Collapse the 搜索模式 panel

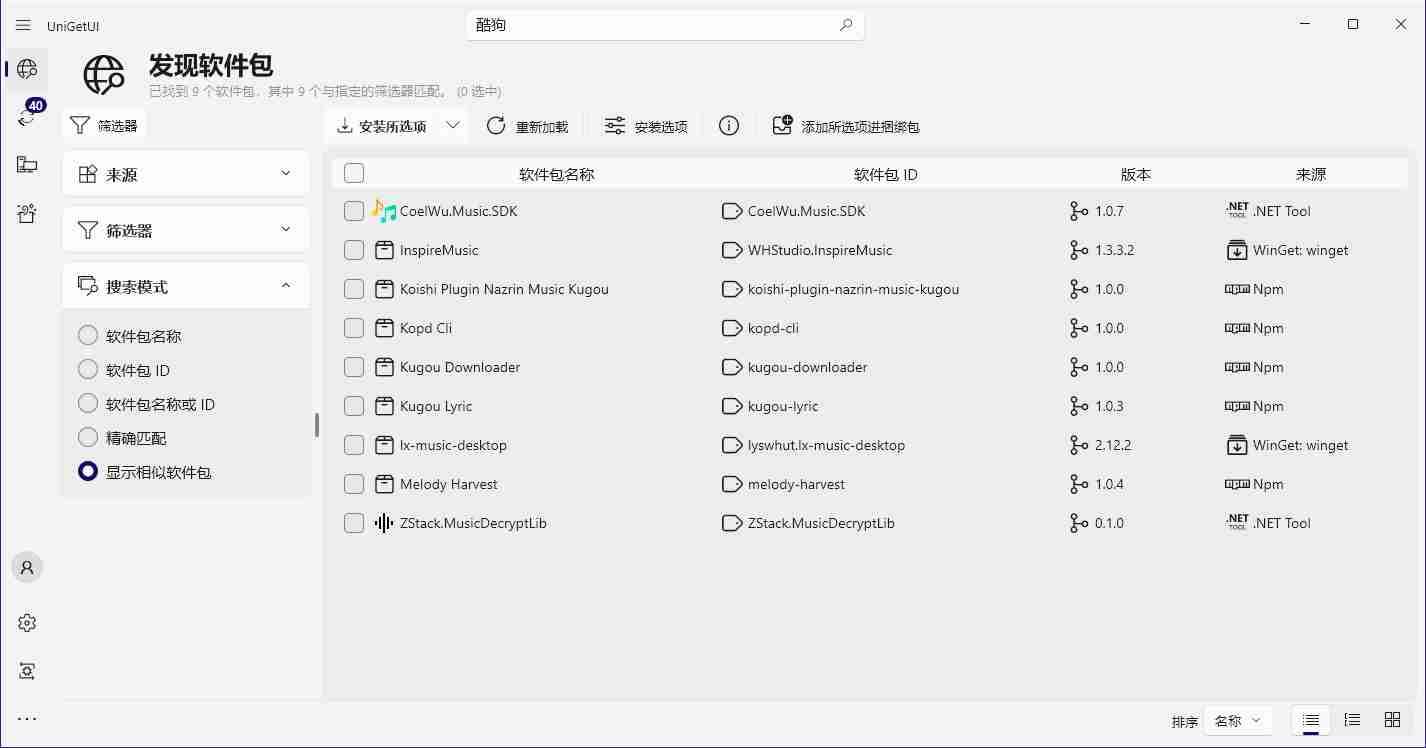pos(186,286)
